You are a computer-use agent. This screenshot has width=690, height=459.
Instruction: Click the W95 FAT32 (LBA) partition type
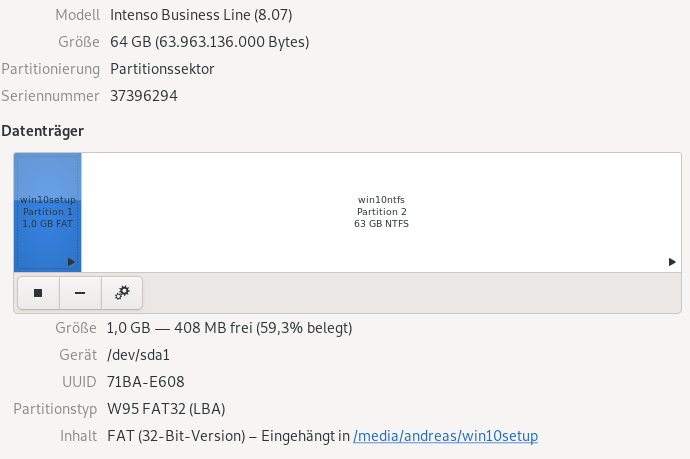point(166,409)
